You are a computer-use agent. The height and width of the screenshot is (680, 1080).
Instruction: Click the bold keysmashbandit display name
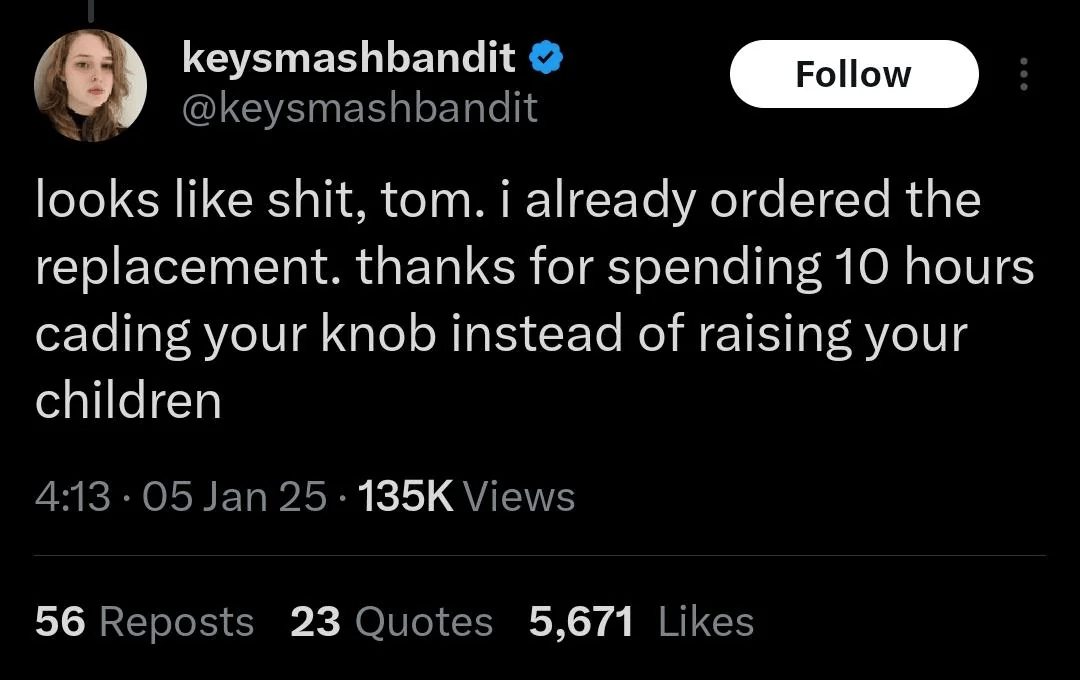[x=349, y=56]
